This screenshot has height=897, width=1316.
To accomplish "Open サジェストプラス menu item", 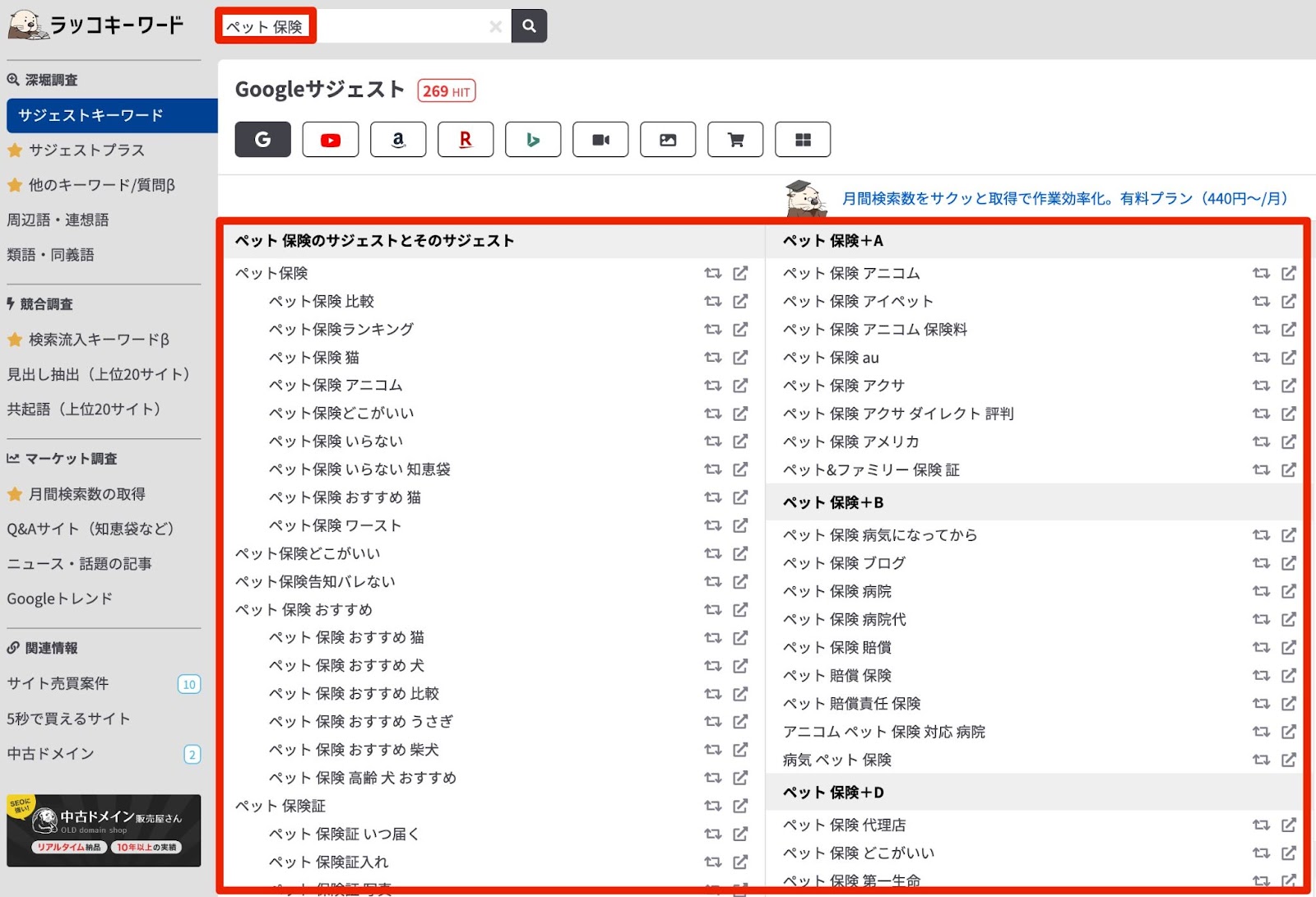I will pos(86,150).
